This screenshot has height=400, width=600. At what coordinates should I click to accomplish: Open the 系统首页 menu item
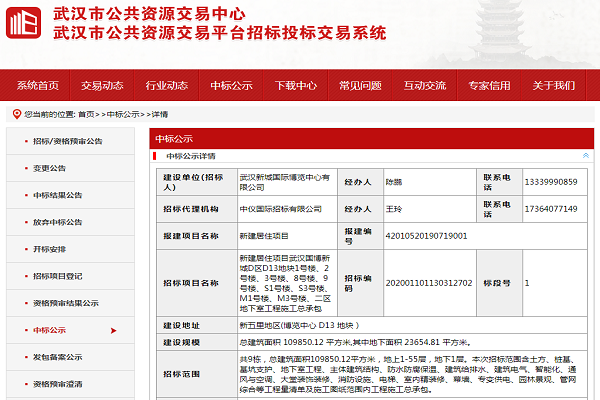(38, 85)
